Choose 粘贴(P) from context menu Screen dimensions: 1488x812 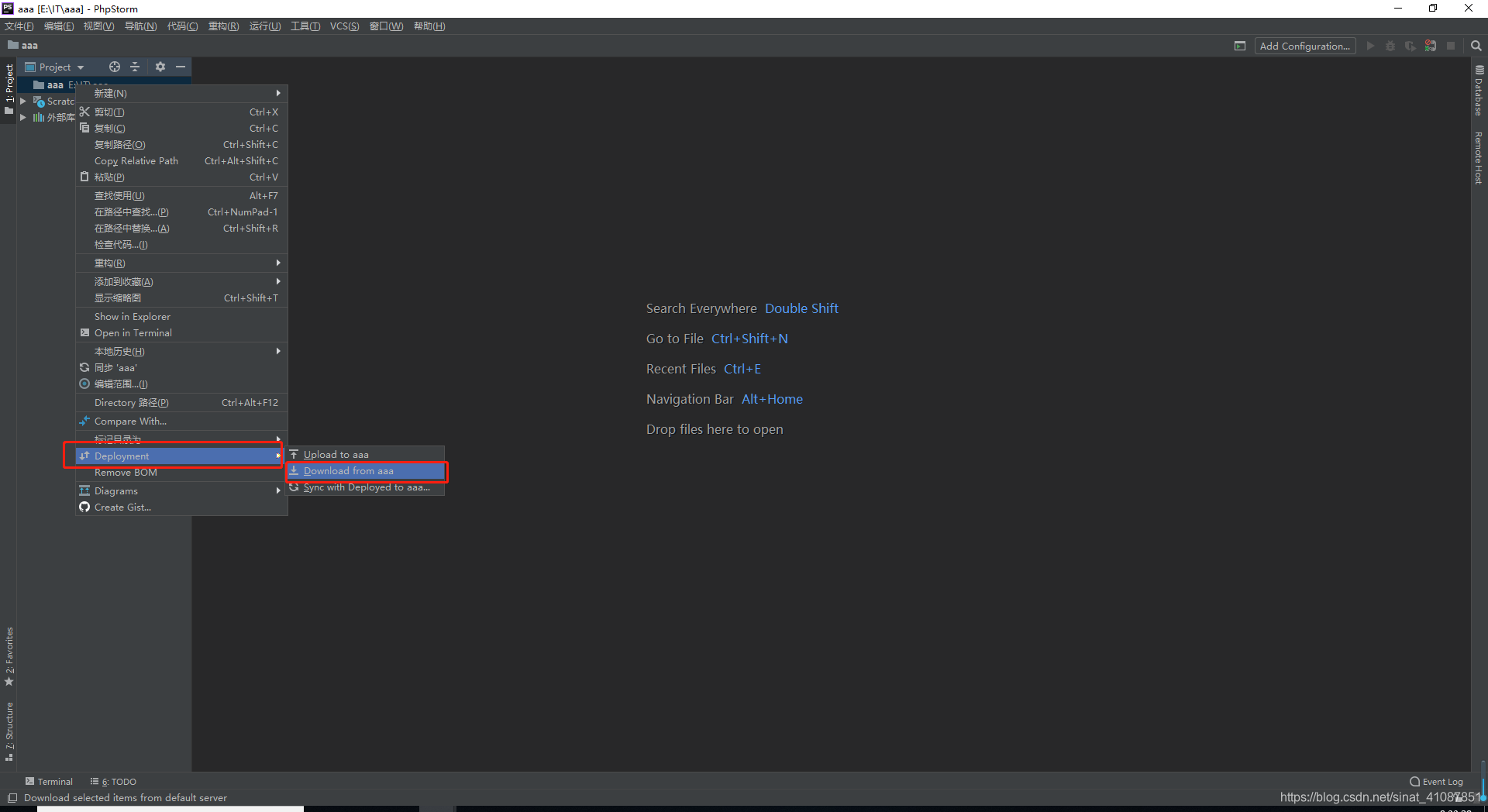tap(181, 177)
